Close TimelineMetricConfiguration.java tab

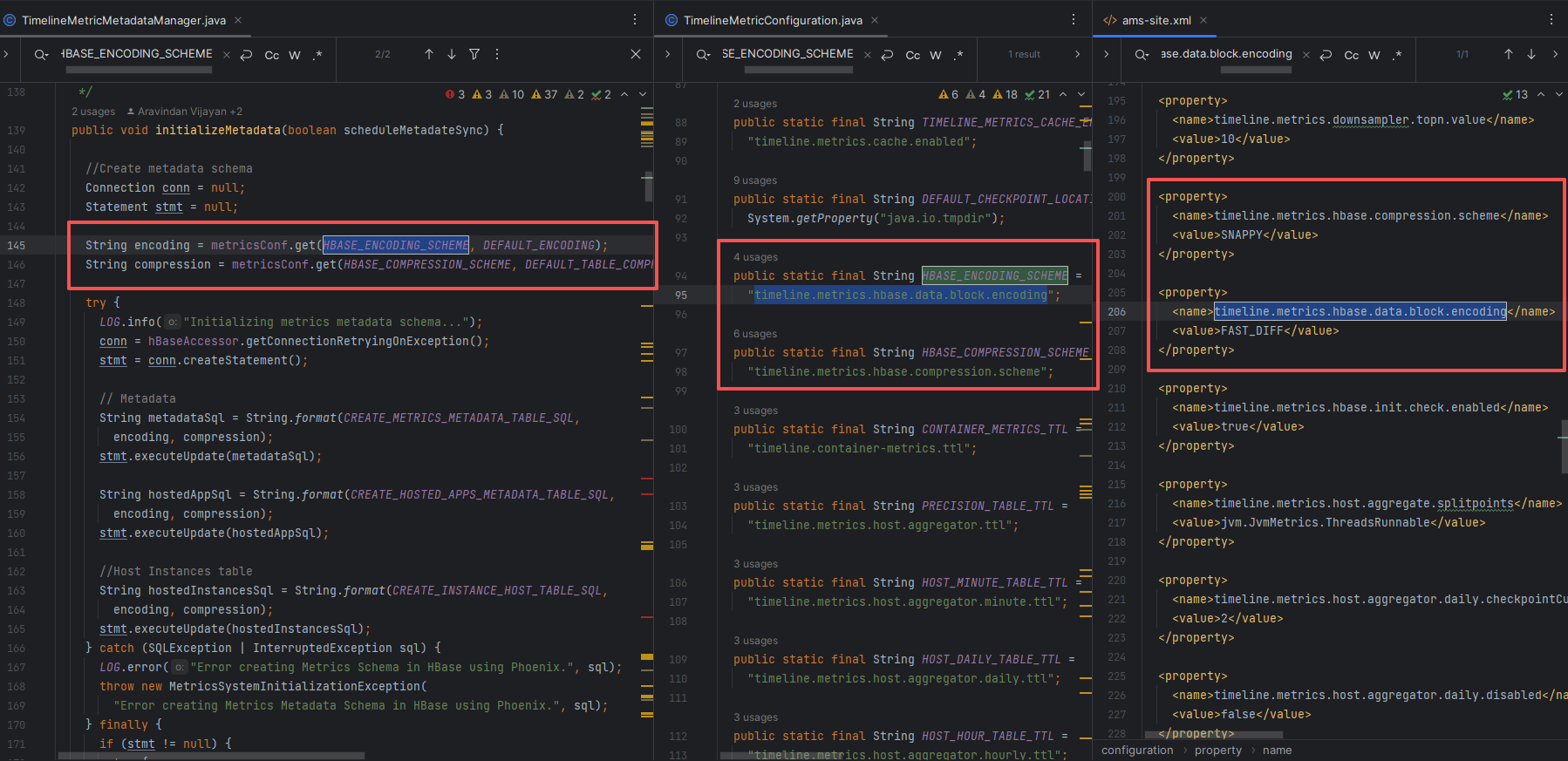click(x=875, y=20)
